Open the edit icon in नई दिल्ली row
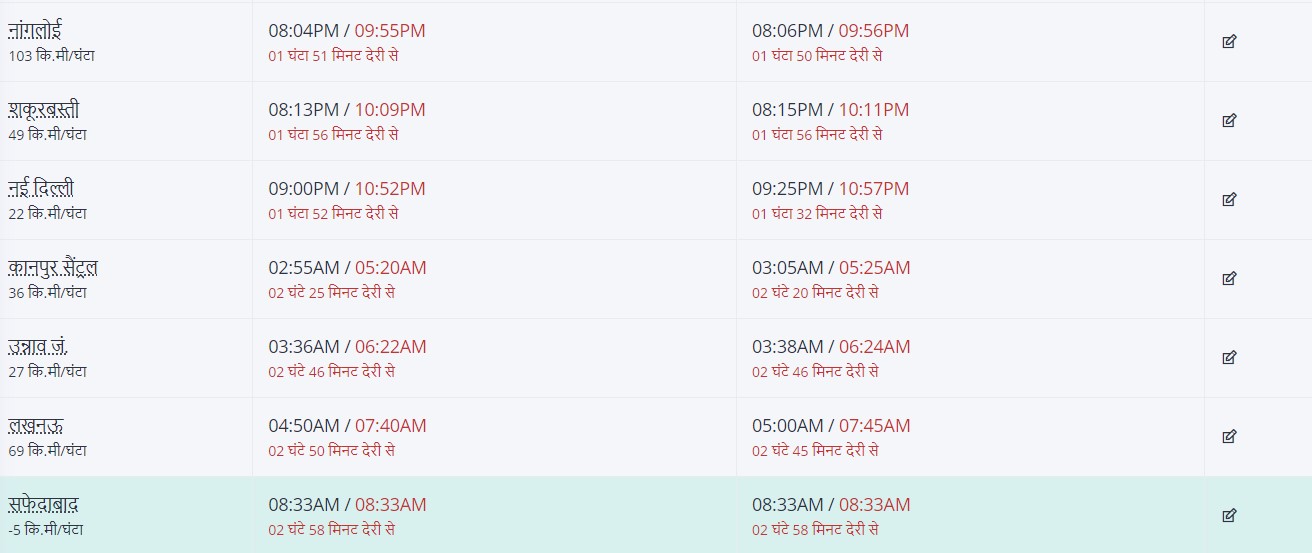 1229,200
